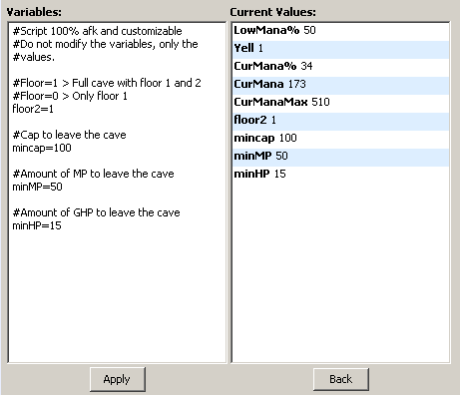This screenshot has width=460, height=395.
Task: Select the minHP 15 current value row
Action: click(341, 174)
